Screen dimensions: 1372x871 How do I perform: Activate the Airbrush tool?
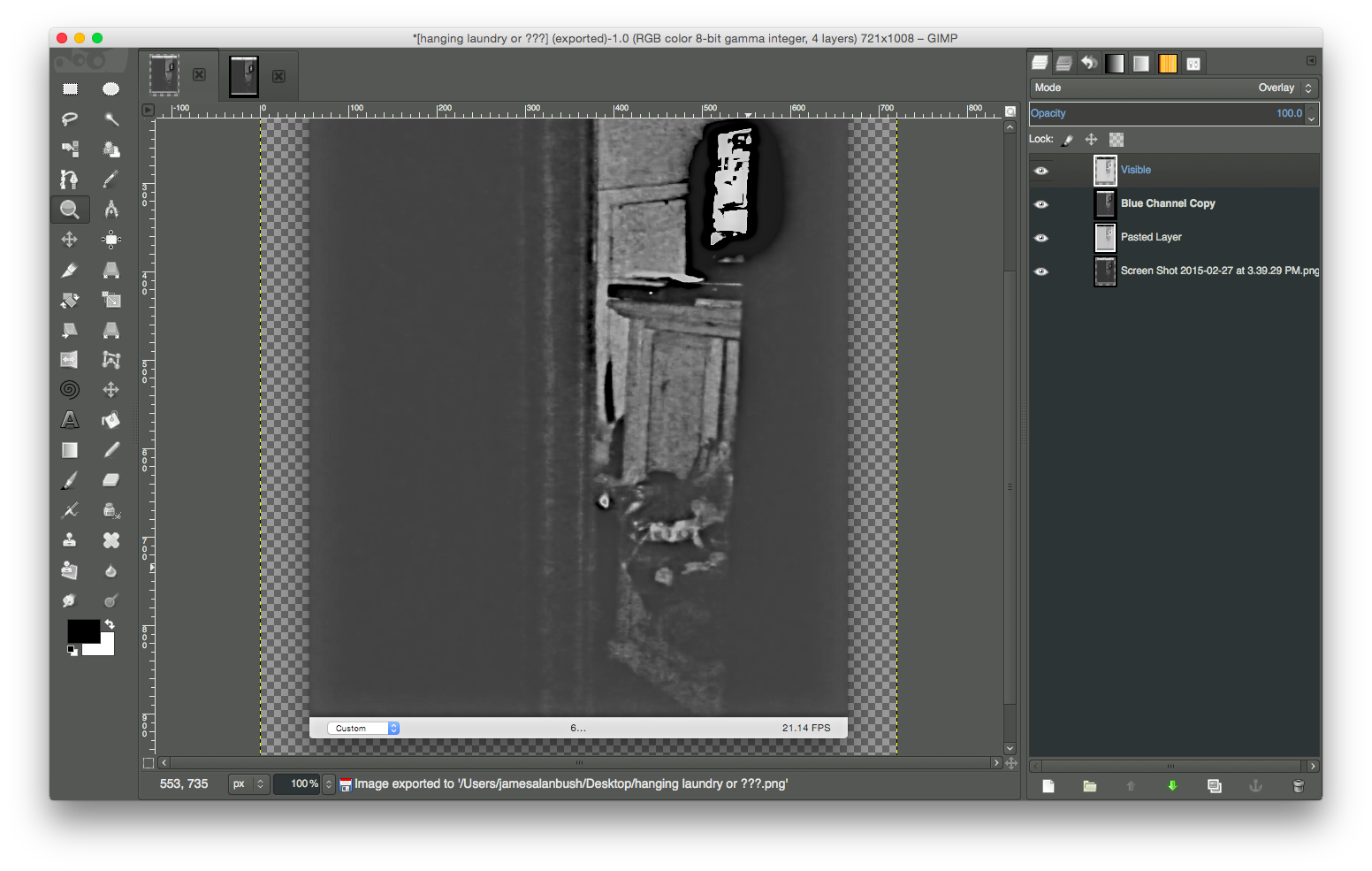coord(70,510)
